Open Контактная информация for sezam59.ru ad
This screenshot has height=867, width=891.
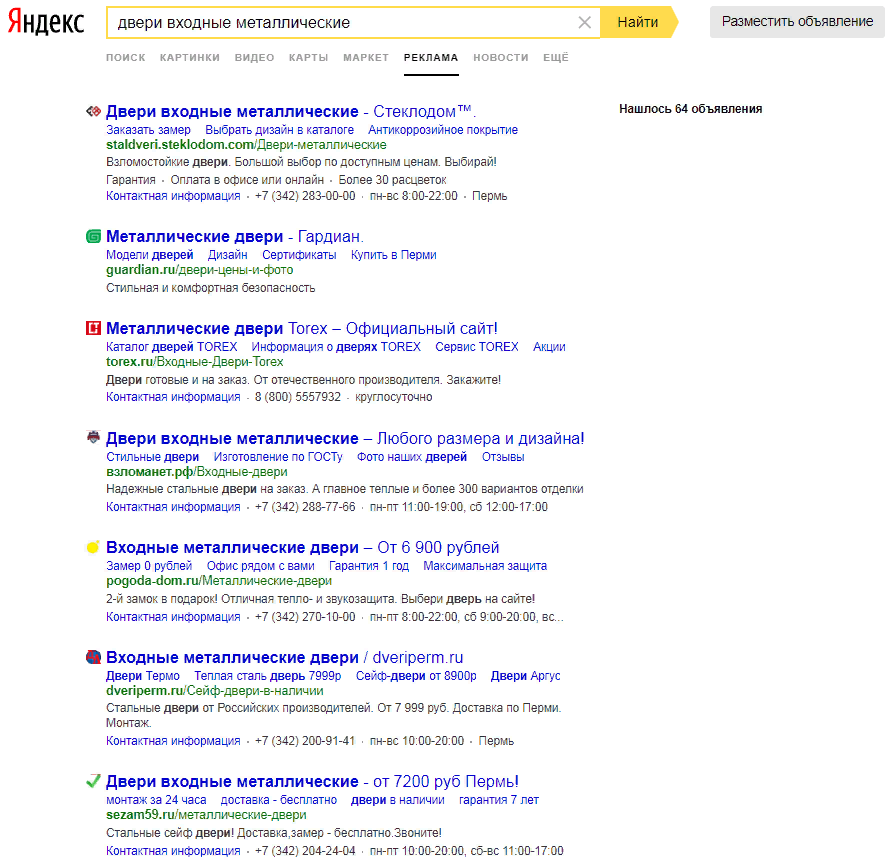tap(173, 851)
